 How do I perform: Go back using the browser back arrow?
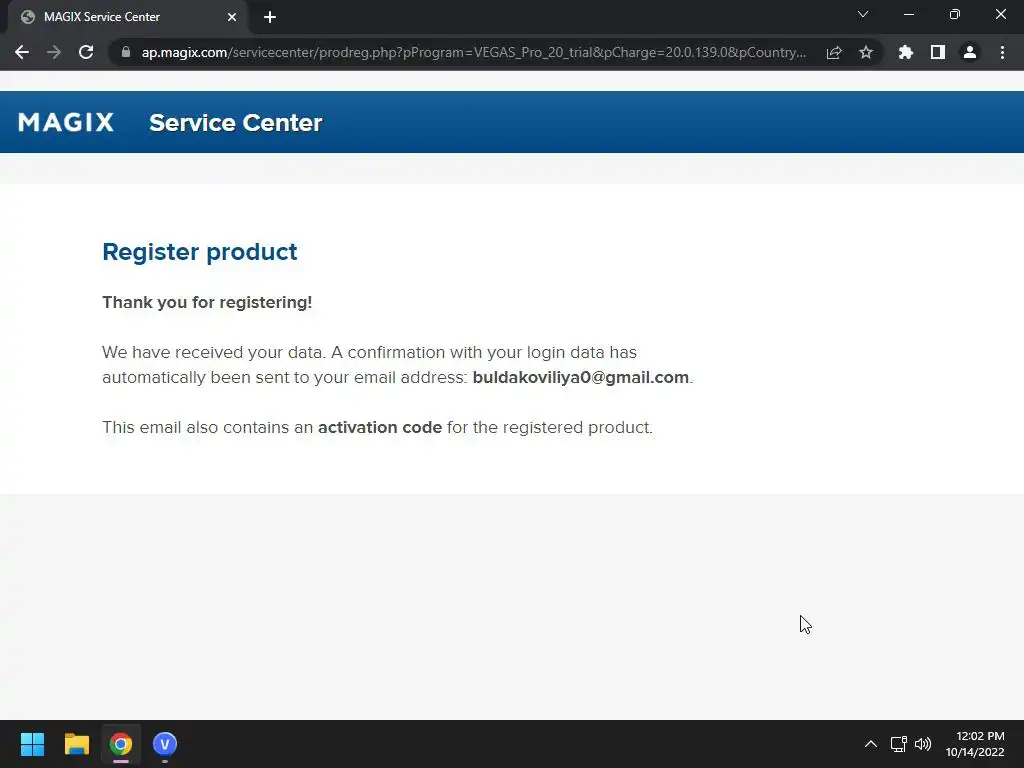[22, 52]
